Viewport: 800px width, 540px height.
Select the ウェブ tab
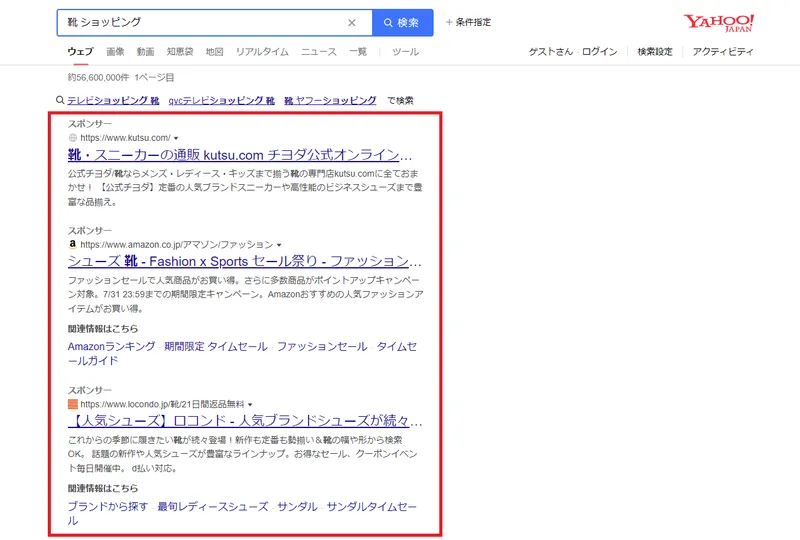80,52
